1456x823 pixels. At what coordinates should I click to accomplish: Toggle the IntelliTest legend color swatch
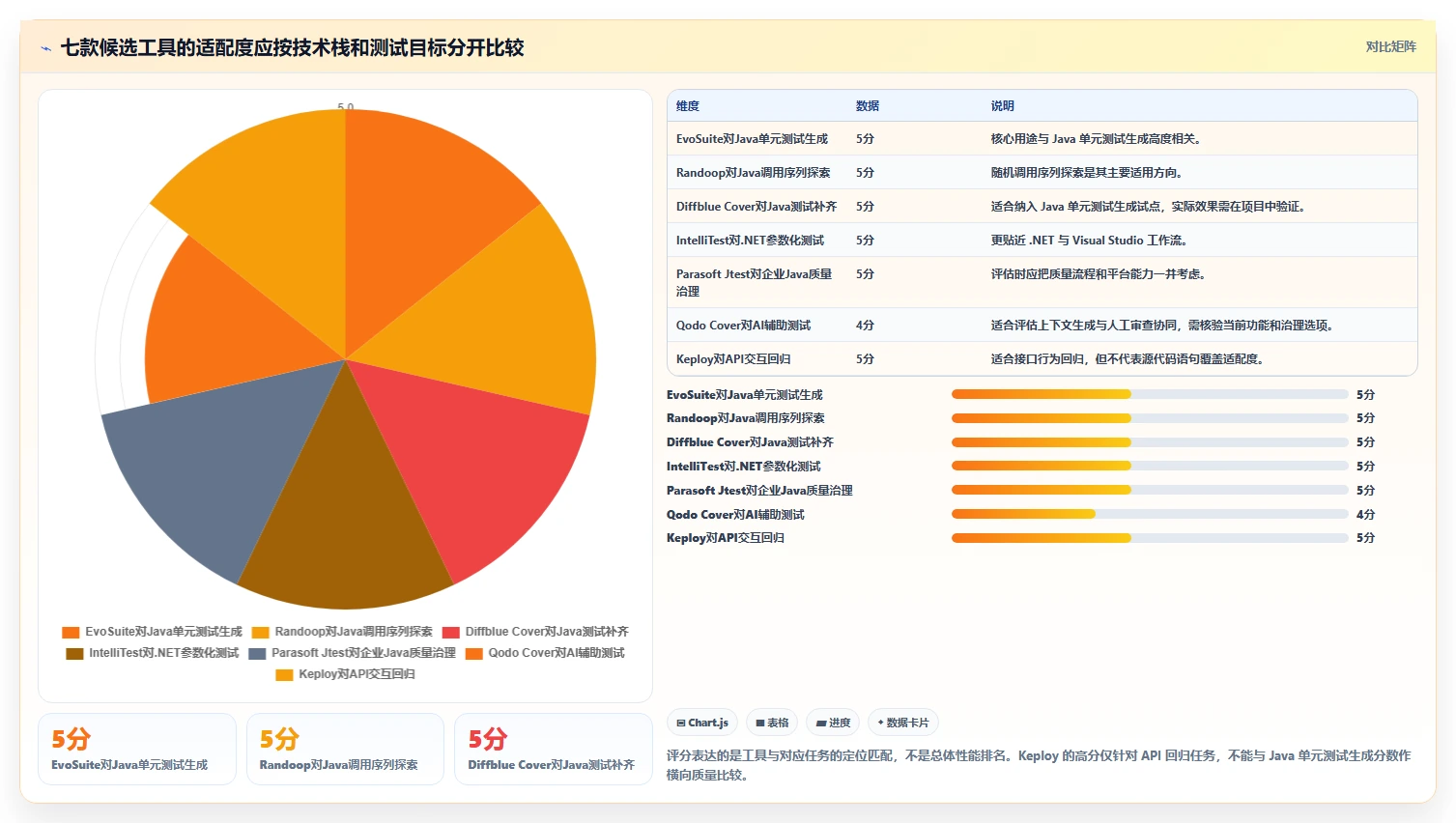[x=74, y=653]
